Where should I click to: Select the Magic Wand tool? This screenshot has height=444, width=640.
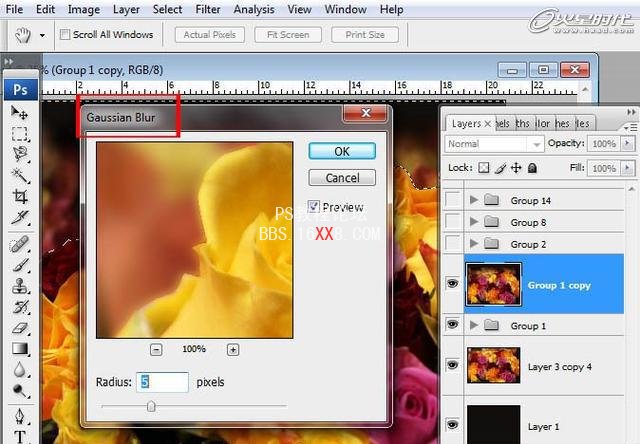19,175
